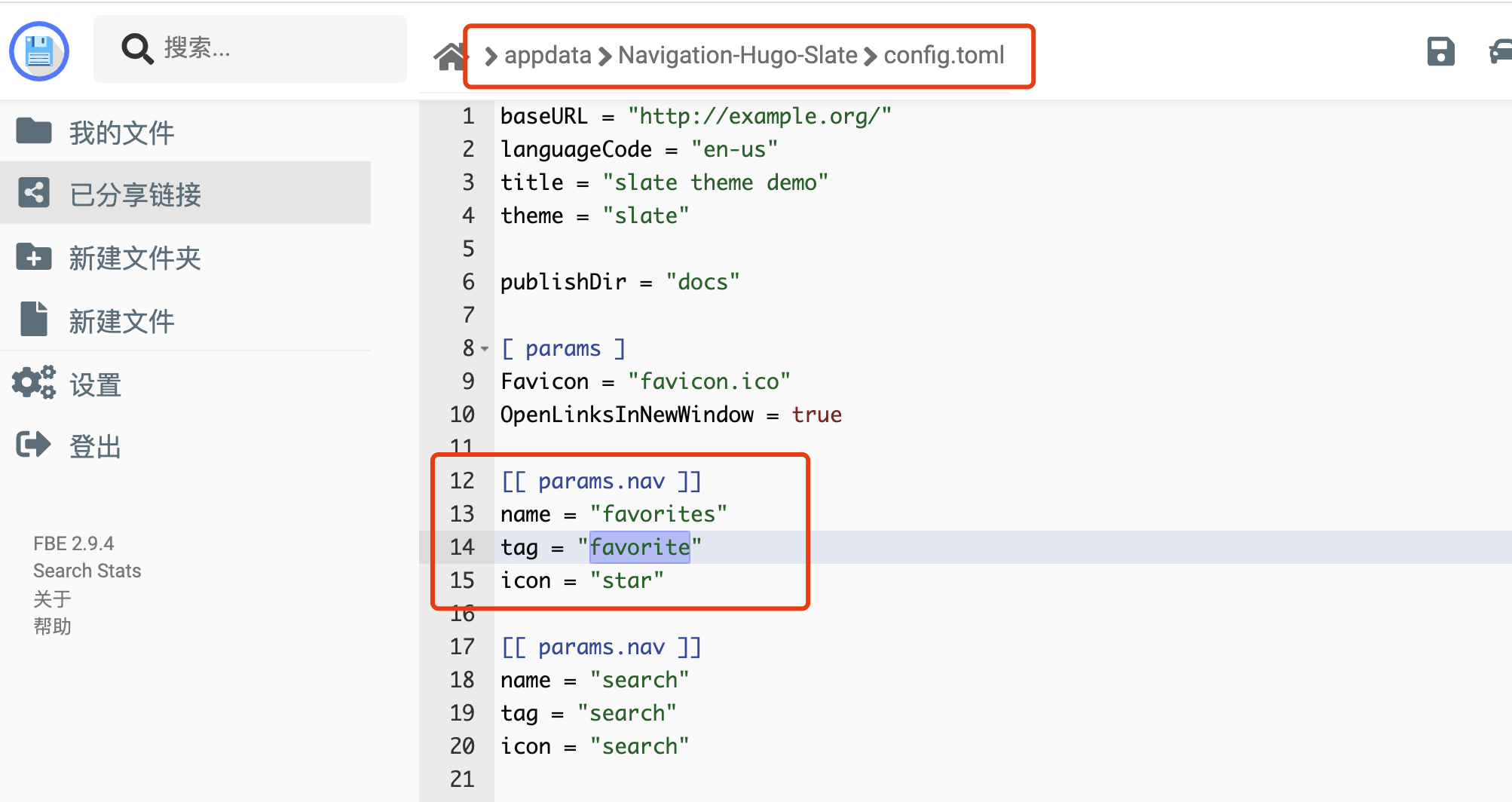Open the appdata breadcrumb folder
The height and width of the screenshot is (802, 1512).
point(547,56)
